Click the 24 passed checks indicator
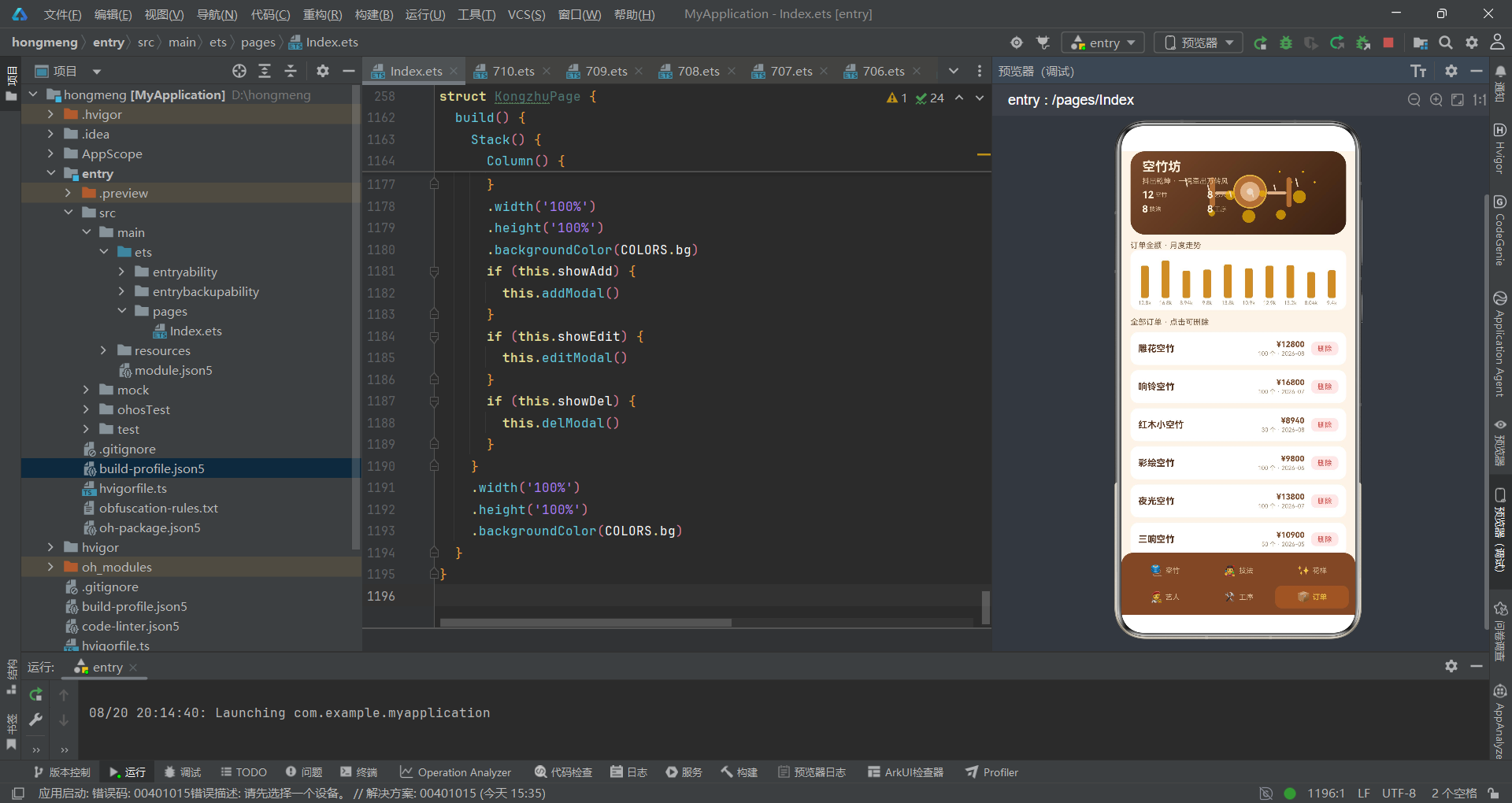Viewport: 1512px width, 803px height. click(x=929, y=98)
